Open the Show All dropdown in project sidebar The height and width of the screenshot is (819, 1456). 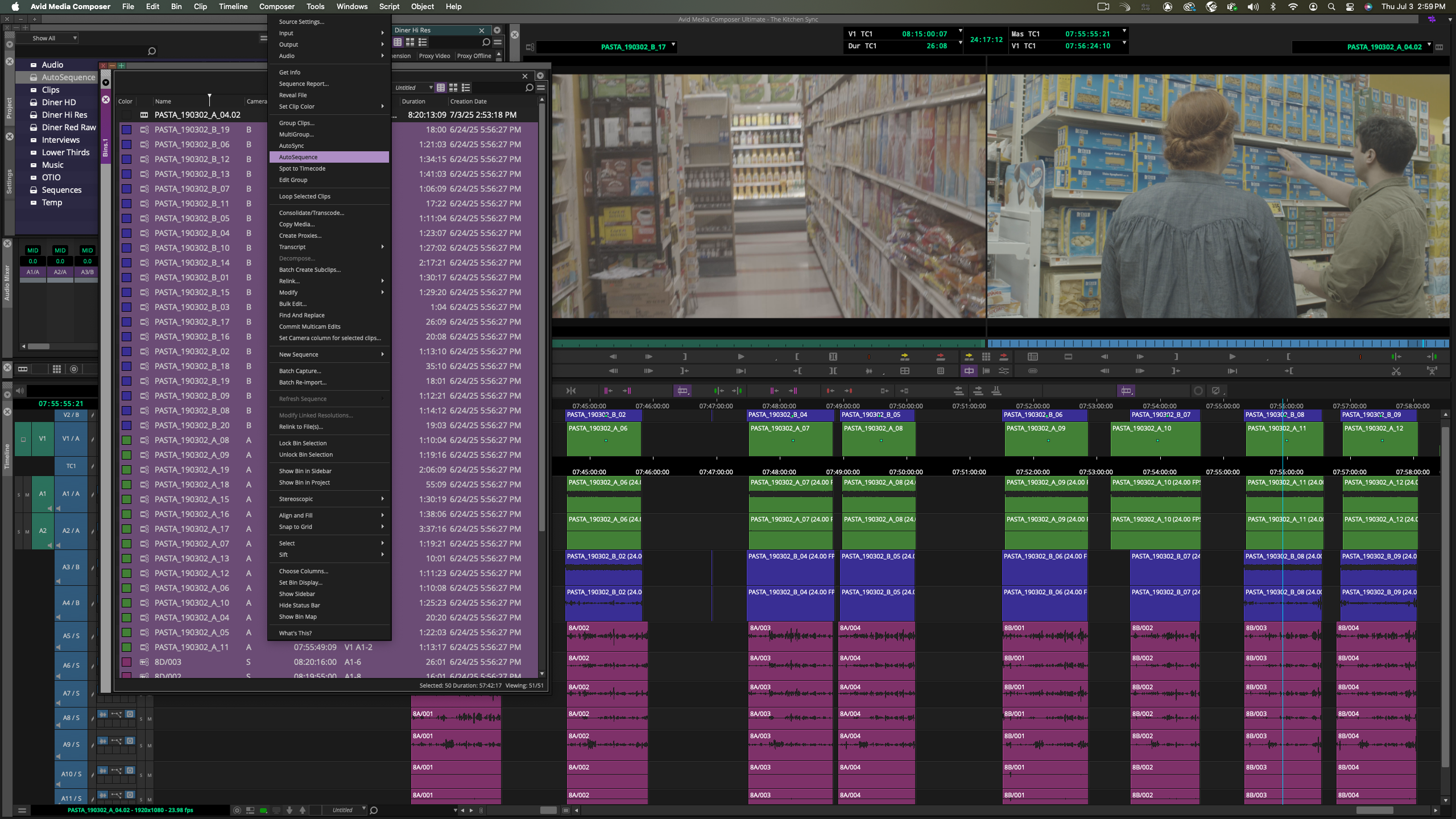point(47,38)
